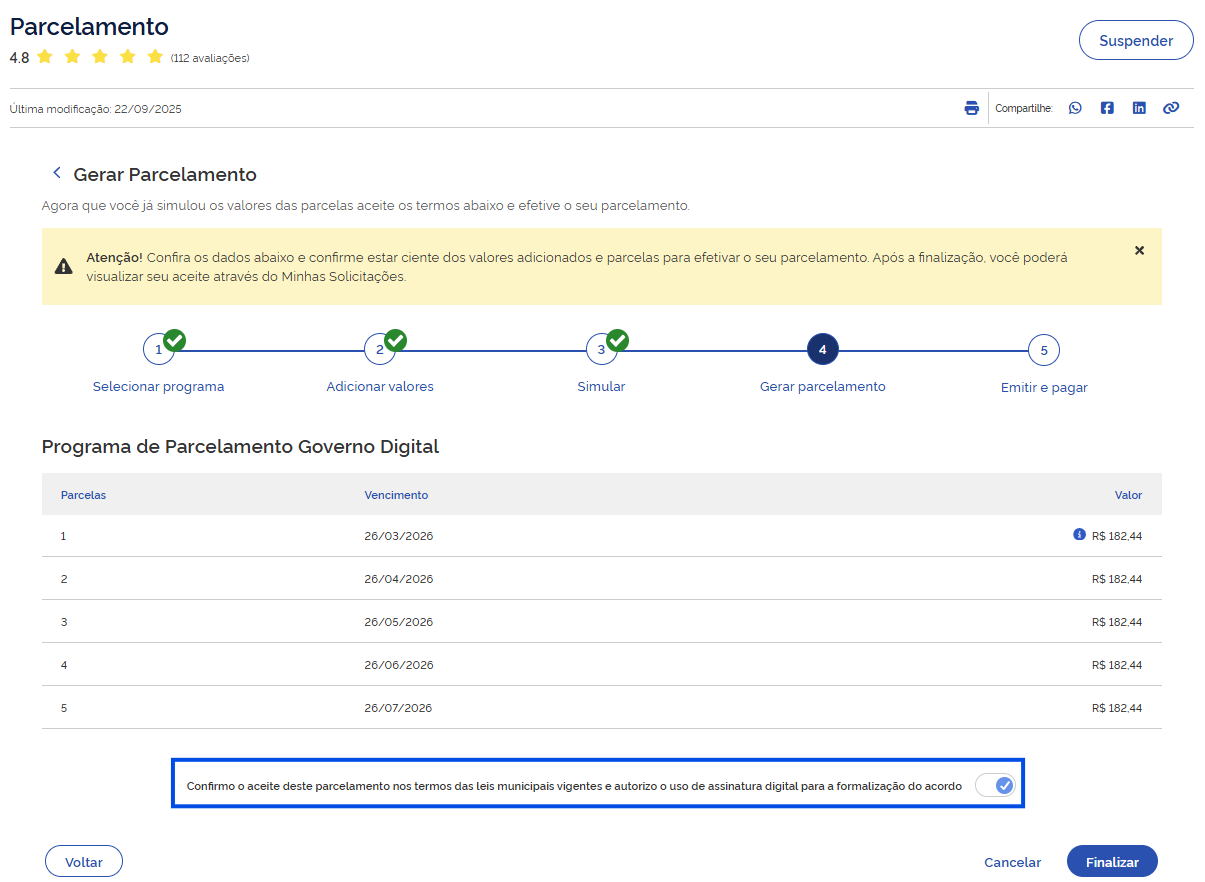This screenshot has width=1205, height=882.
Task: Click the Suspender button
Action: pos(1136,41)
